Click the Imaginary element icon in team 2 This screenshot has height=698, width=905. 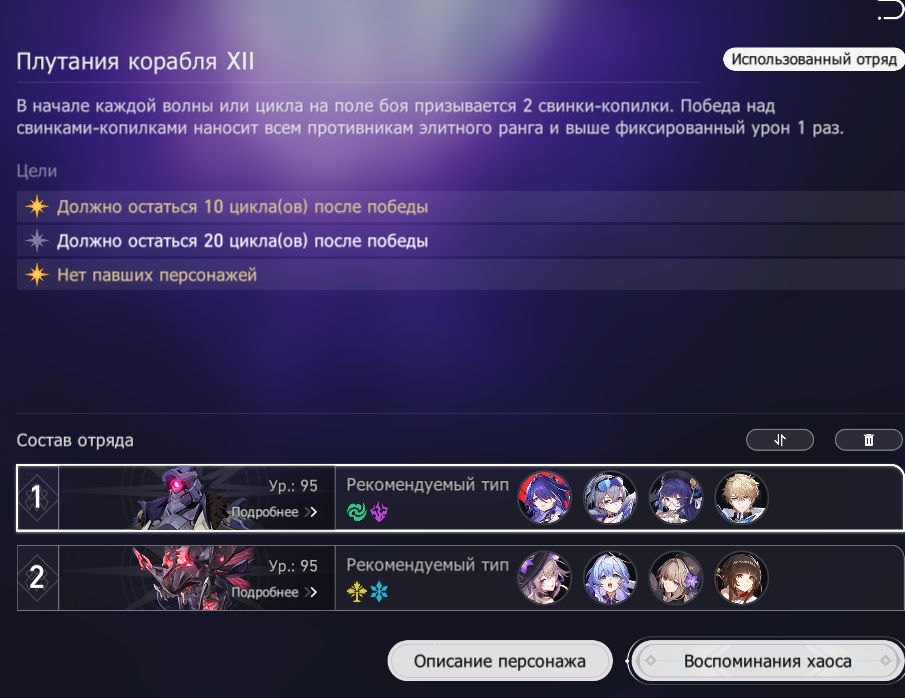point(357,592)
